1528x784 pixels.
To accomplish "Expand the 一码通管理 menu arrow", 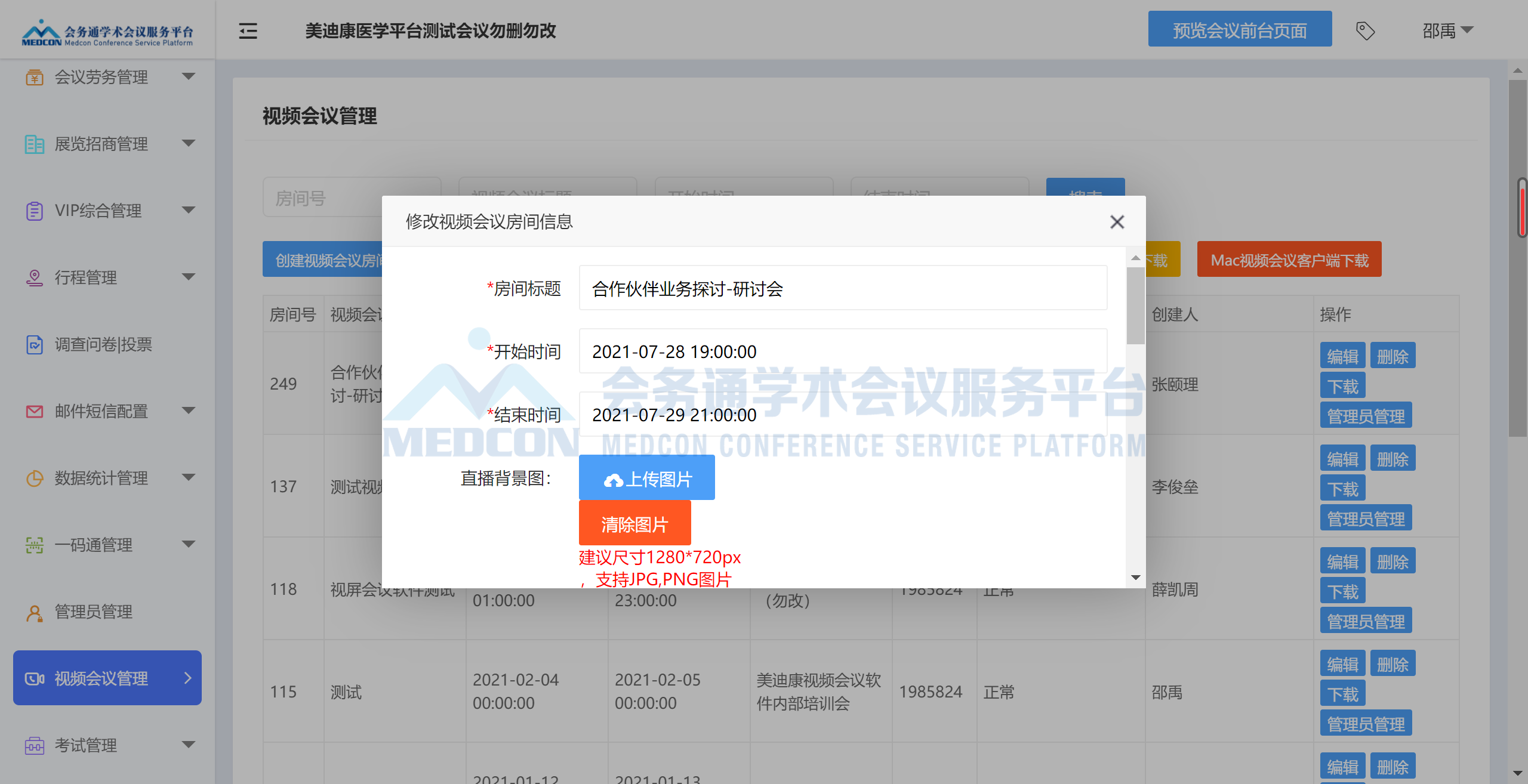I will tap(189, 544).
